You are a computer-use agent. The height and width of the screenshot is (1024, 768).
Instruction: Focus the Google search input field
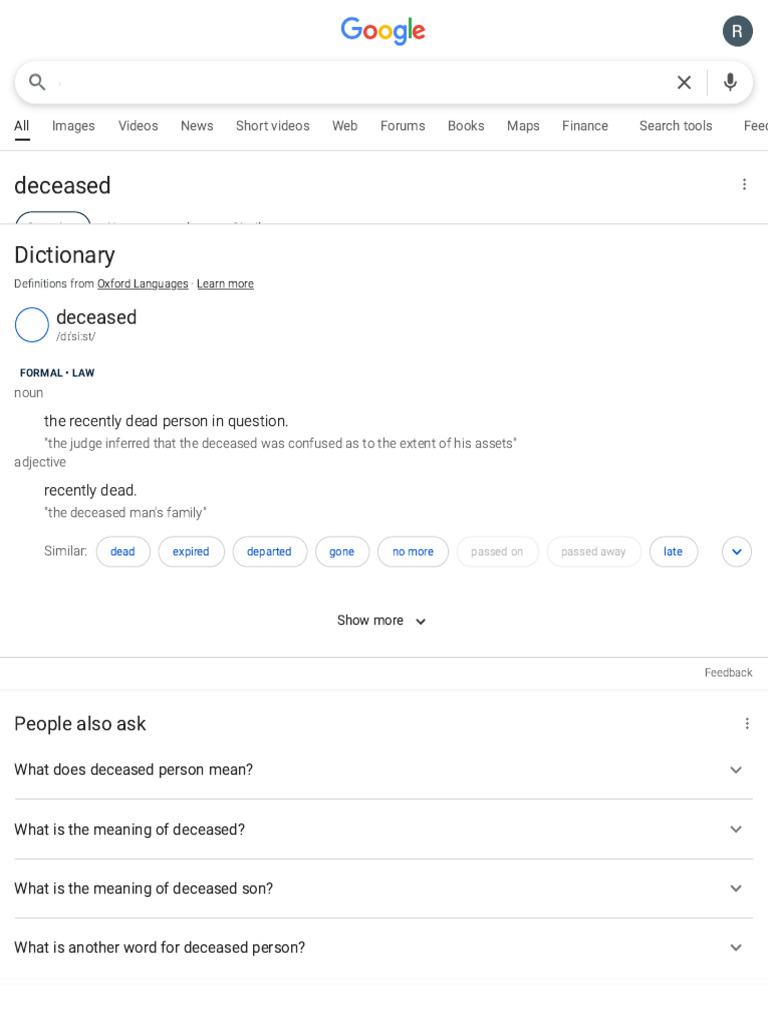pyautogui.click(x=360, y=82)
